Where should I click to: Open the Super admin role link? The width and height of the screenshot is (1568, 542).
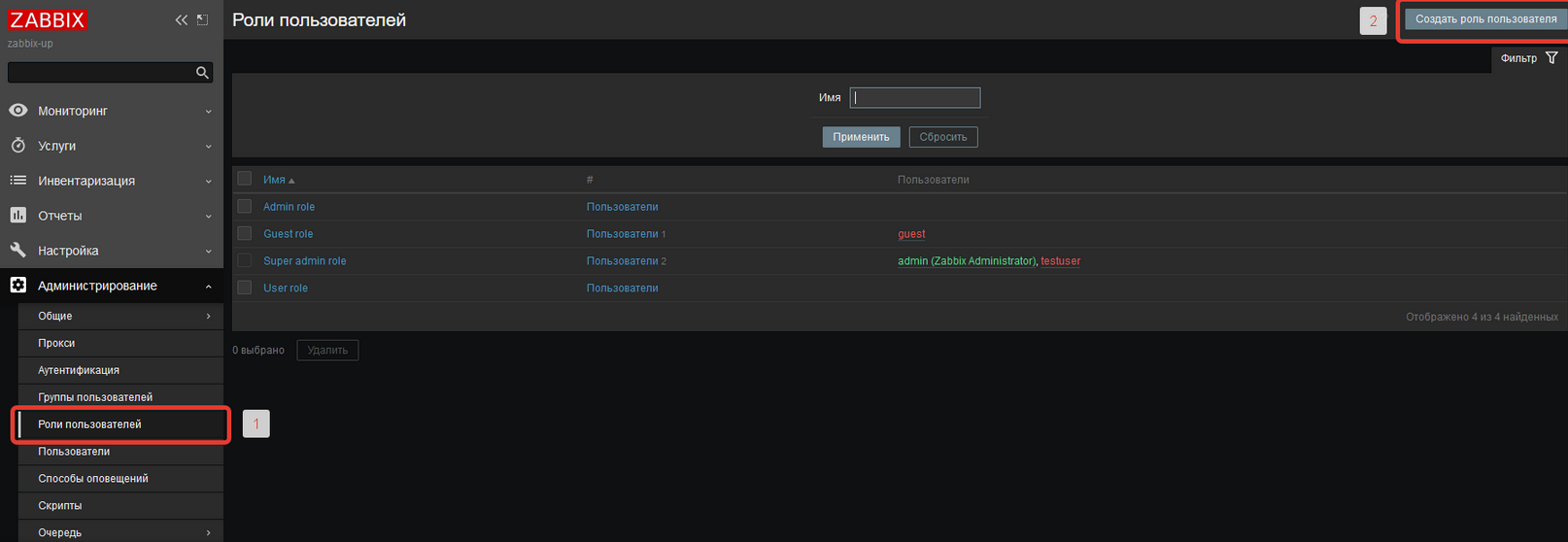(x=304, y=261)
